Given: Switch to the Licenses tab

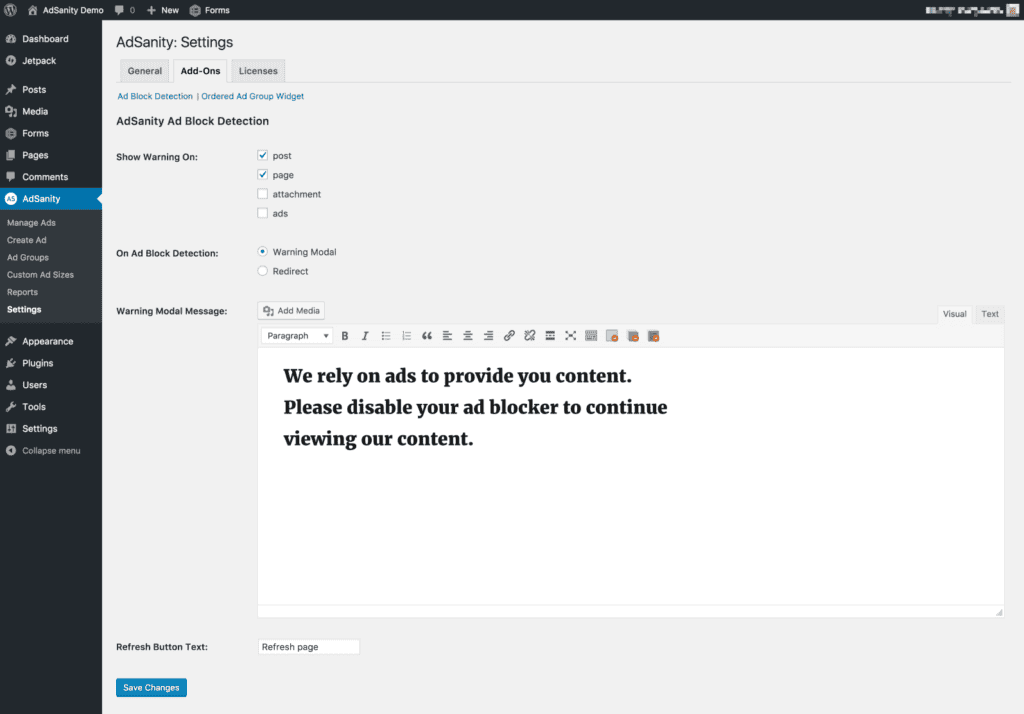Looking at the screenshot, I should (x=257, y=70).
